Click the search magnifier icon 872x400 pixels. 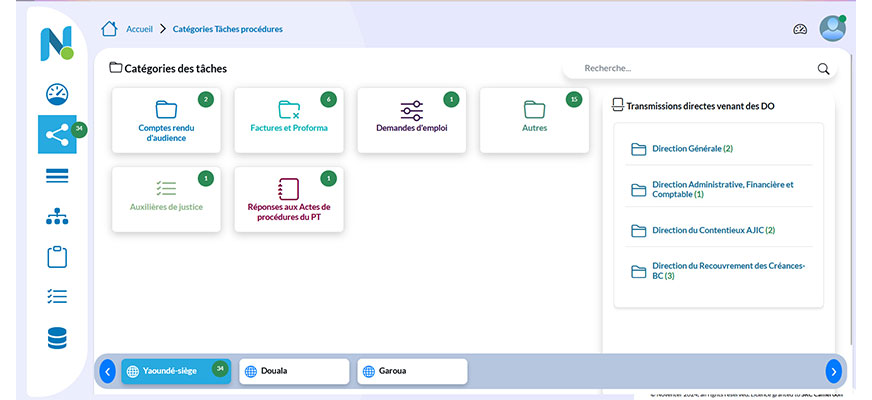(823, 69)
